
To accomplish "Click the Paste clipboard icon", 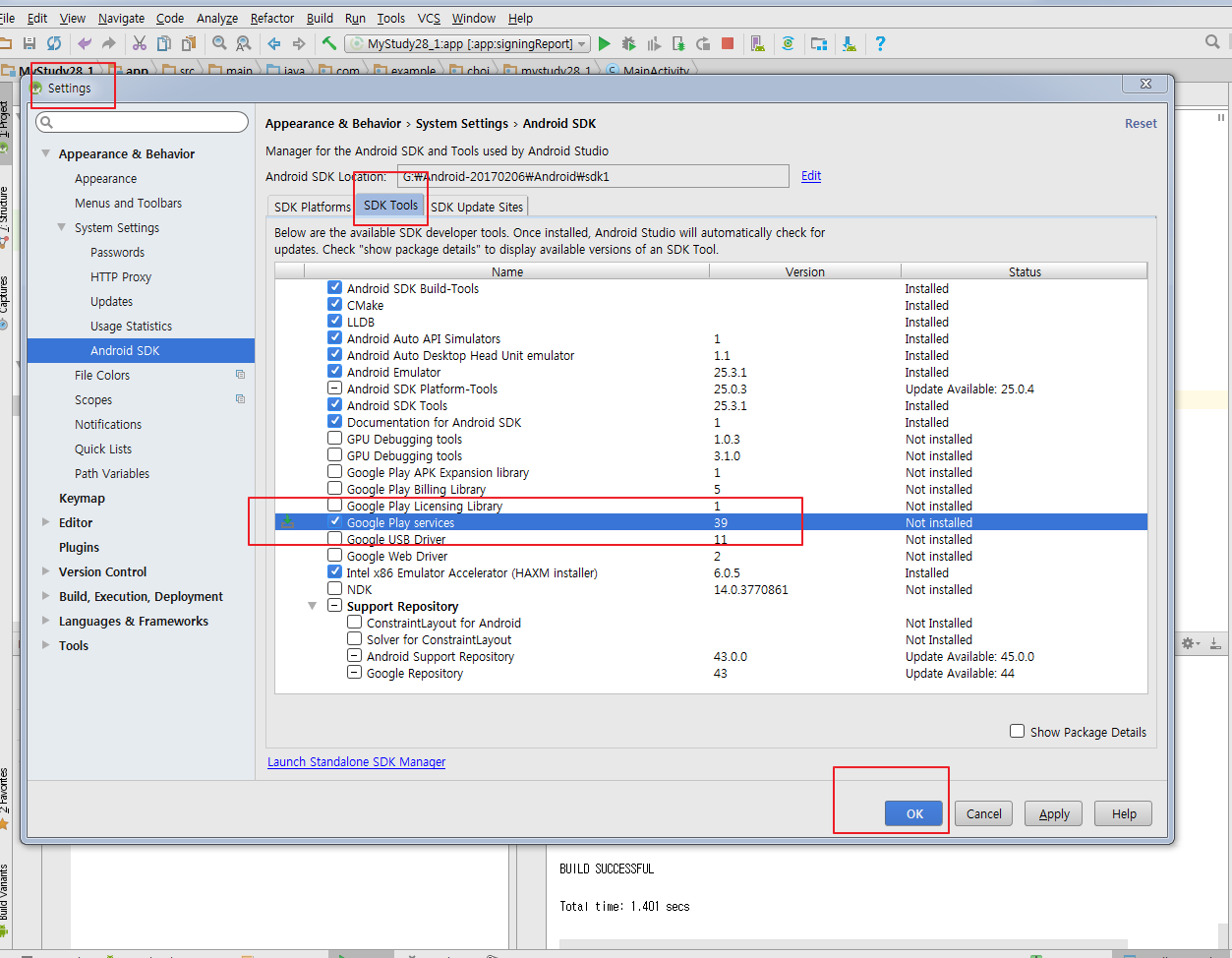I will click(x=189, y=43).
